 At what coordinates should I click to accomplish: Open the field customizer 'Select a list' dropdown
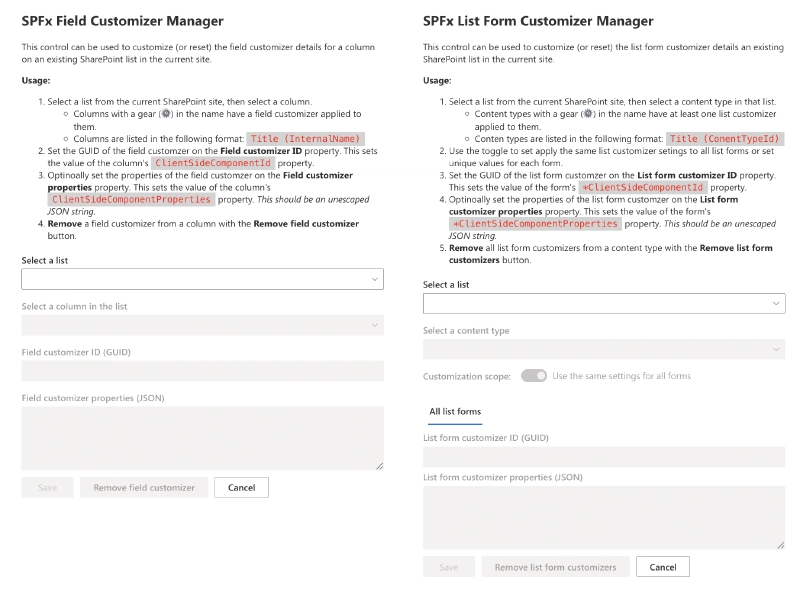click(x=202, y=279)
